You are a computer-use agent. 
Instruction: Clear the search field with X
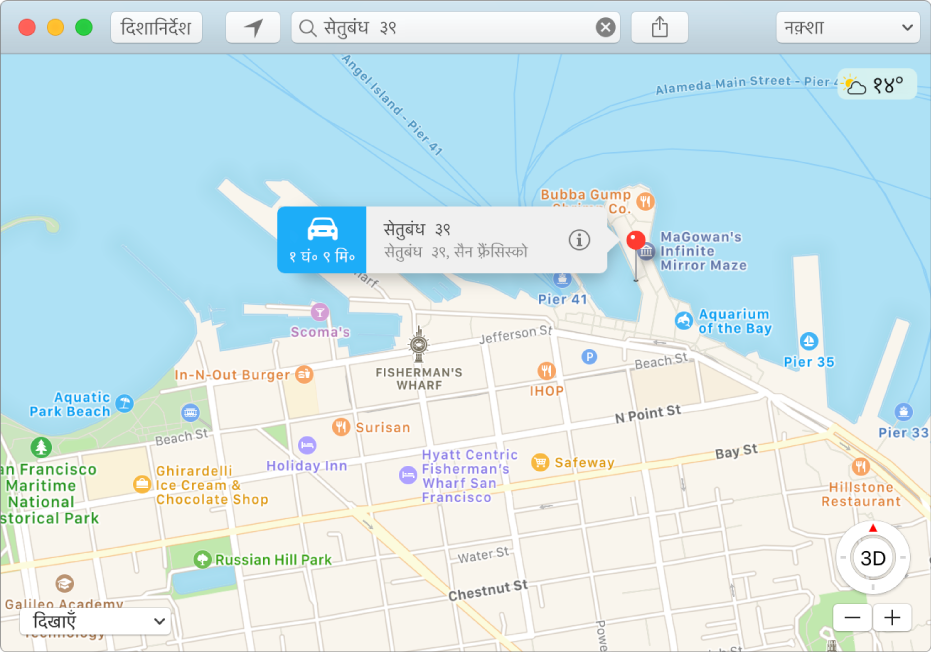tap(605, 27)
